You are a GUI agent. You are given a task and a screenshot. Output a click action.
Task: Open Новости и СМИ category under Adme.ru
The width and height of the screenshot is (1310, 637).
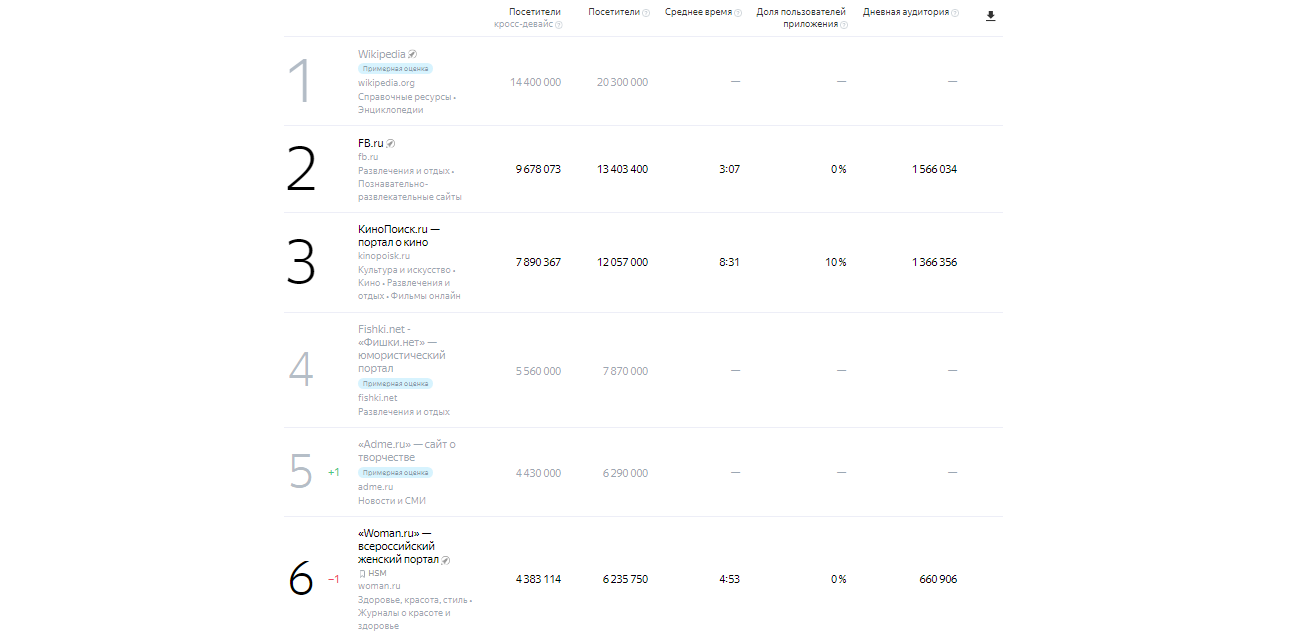pyautogui.click(x=392, y=501)
